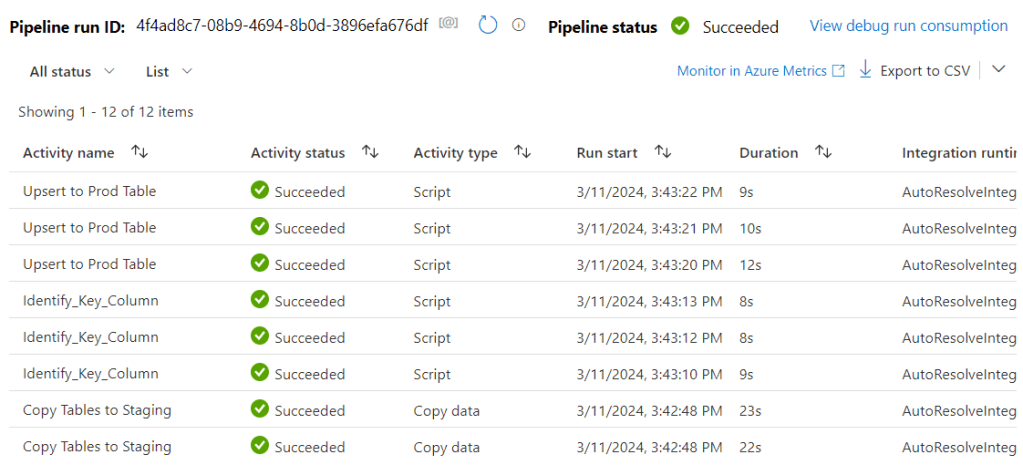Click the Export to CSV download icon
The image size is (1023, 465).
[x=865, y=70]
